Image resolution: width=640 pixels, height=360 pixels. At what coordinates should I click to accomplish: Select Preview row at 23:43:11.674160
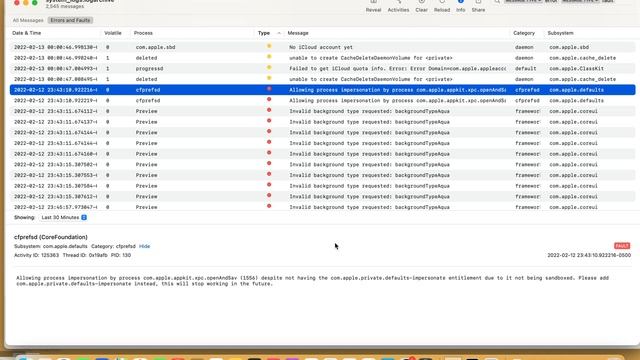point(322,154)
